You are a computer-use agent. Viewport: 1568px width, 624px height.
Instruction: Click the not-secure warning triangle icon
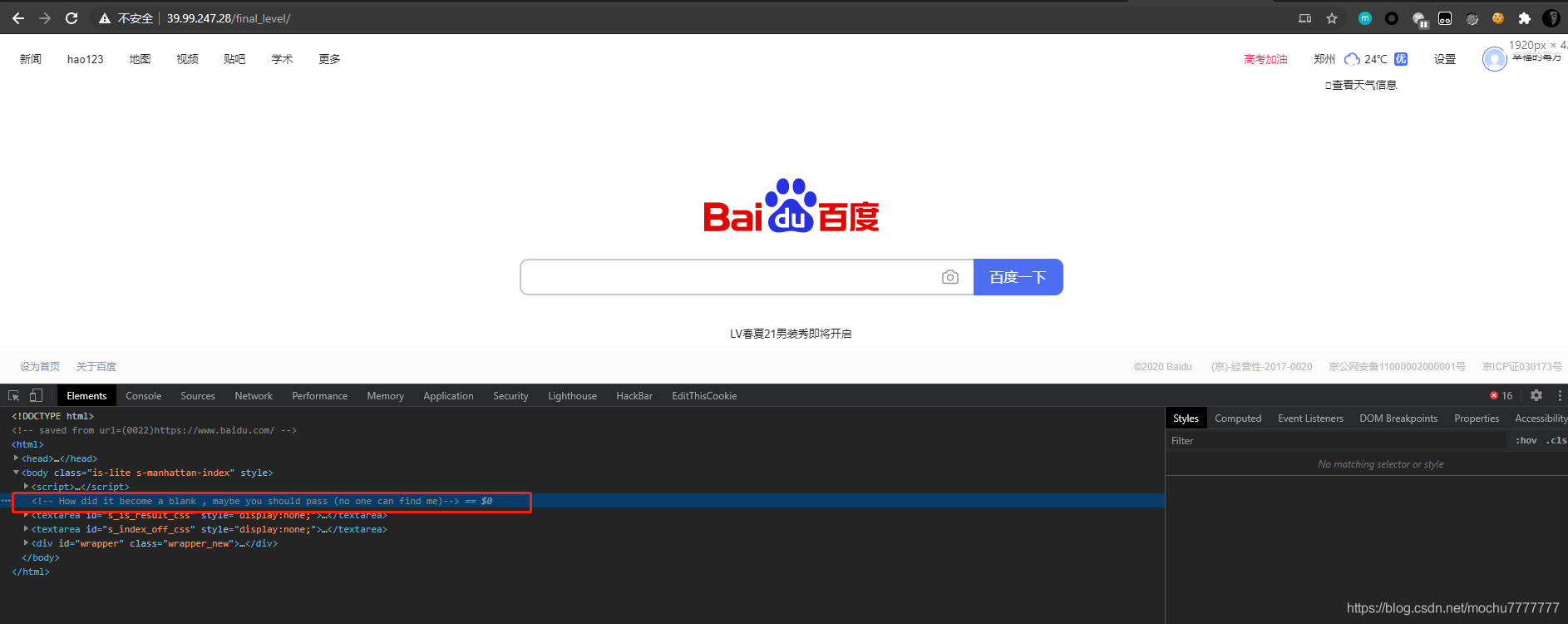pos(105,18)
